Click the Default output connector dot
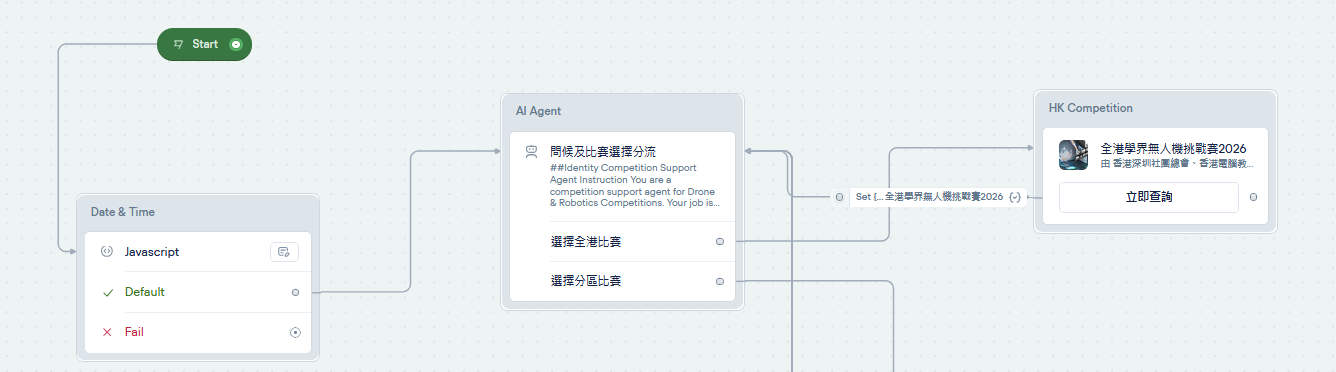 pyautogui.click(x=295, y=292)
